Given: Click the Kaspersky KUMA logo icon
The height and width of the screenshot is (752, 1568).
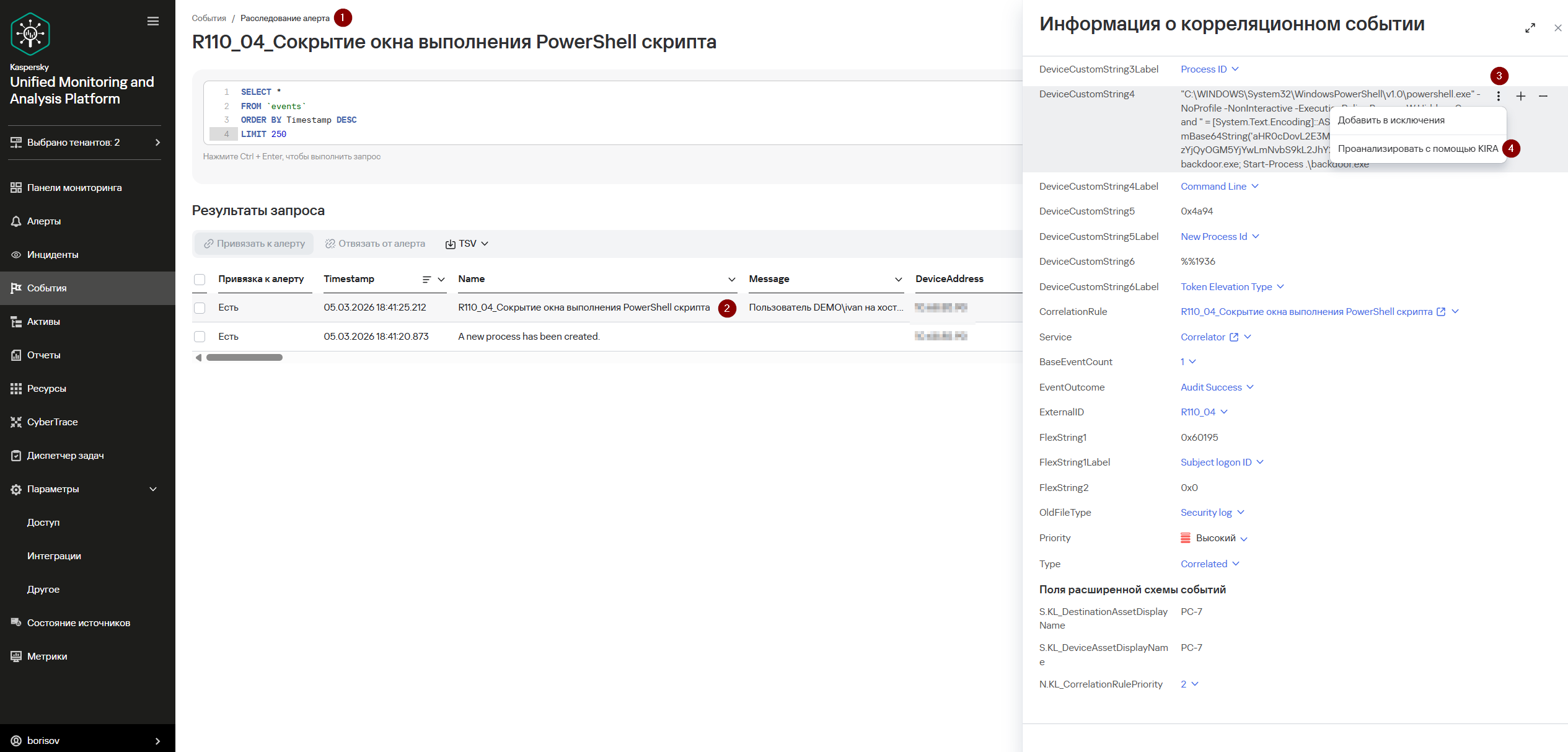Looking at the screenshot, I should point(30,33).
